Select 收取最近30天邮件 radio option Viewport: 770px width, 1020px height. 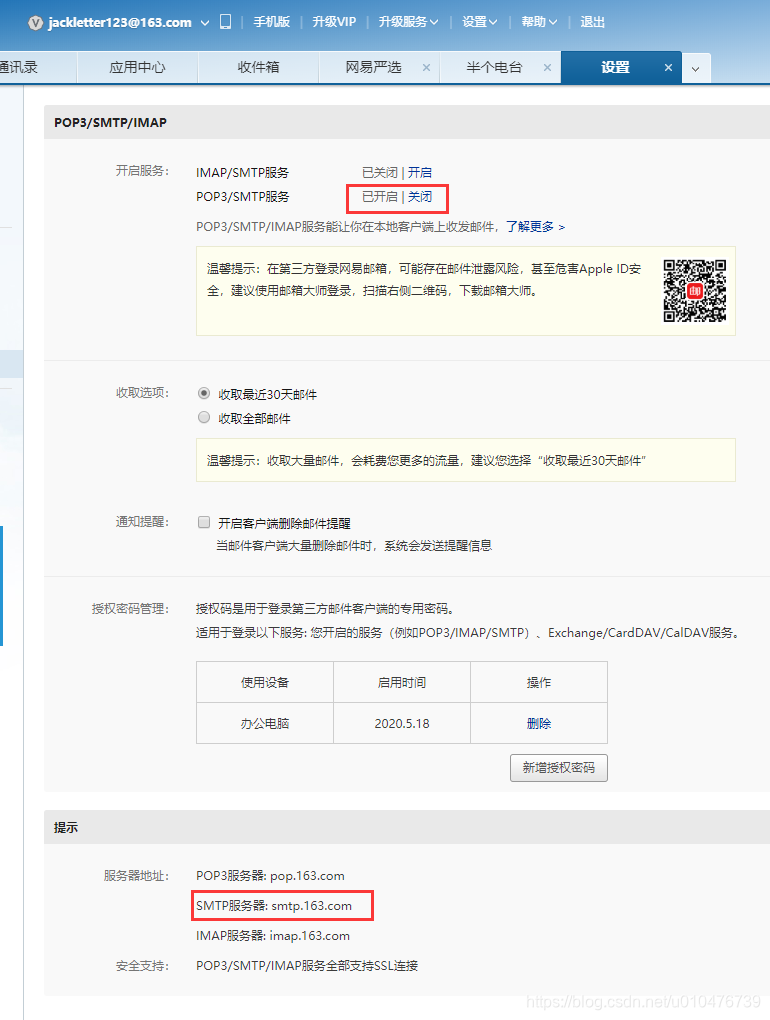pyautogui.click(x=204, y=394)
